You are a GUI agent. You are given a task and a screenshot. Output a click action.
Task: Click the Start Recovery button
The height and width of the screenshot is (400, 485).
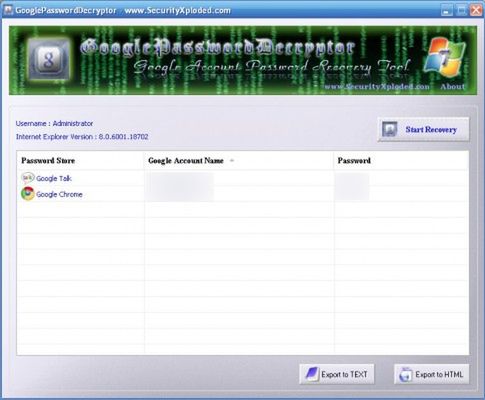(x=423, y=130)
